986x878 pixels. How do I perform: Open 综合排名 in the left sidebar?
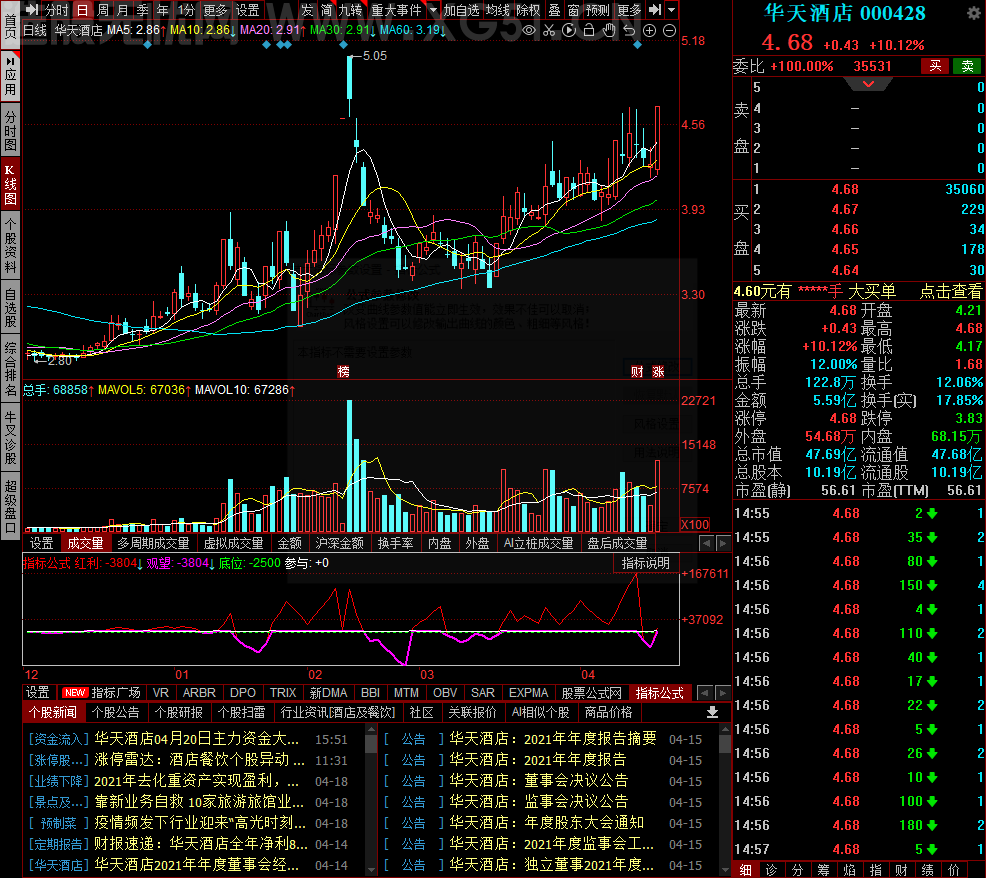[x=10, y=369]
